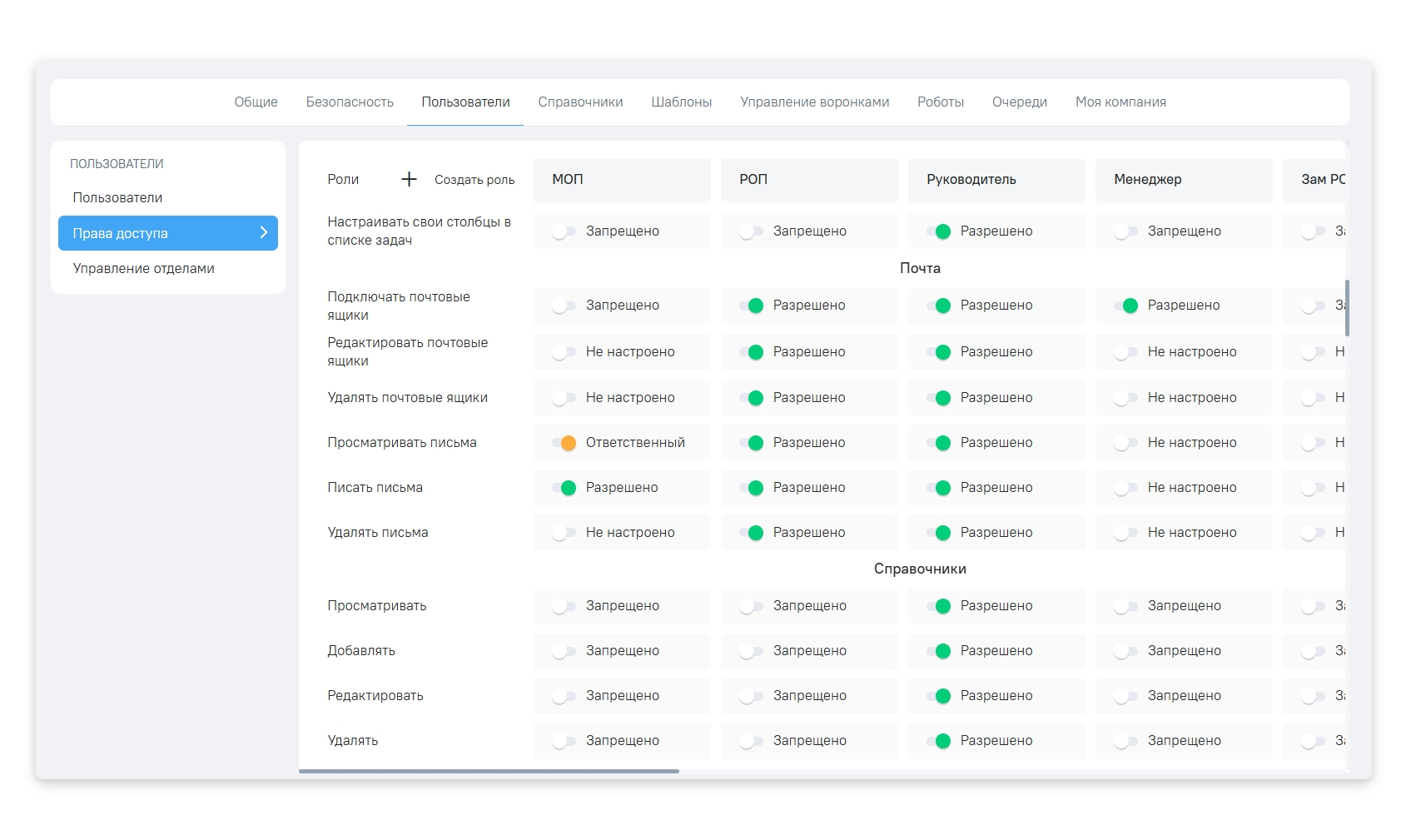Image resolution: width=1406 pixels, height=840 pixels.
Task: Toggle МОП switch for Просматривать письма
Action: (x=564, y=443)
